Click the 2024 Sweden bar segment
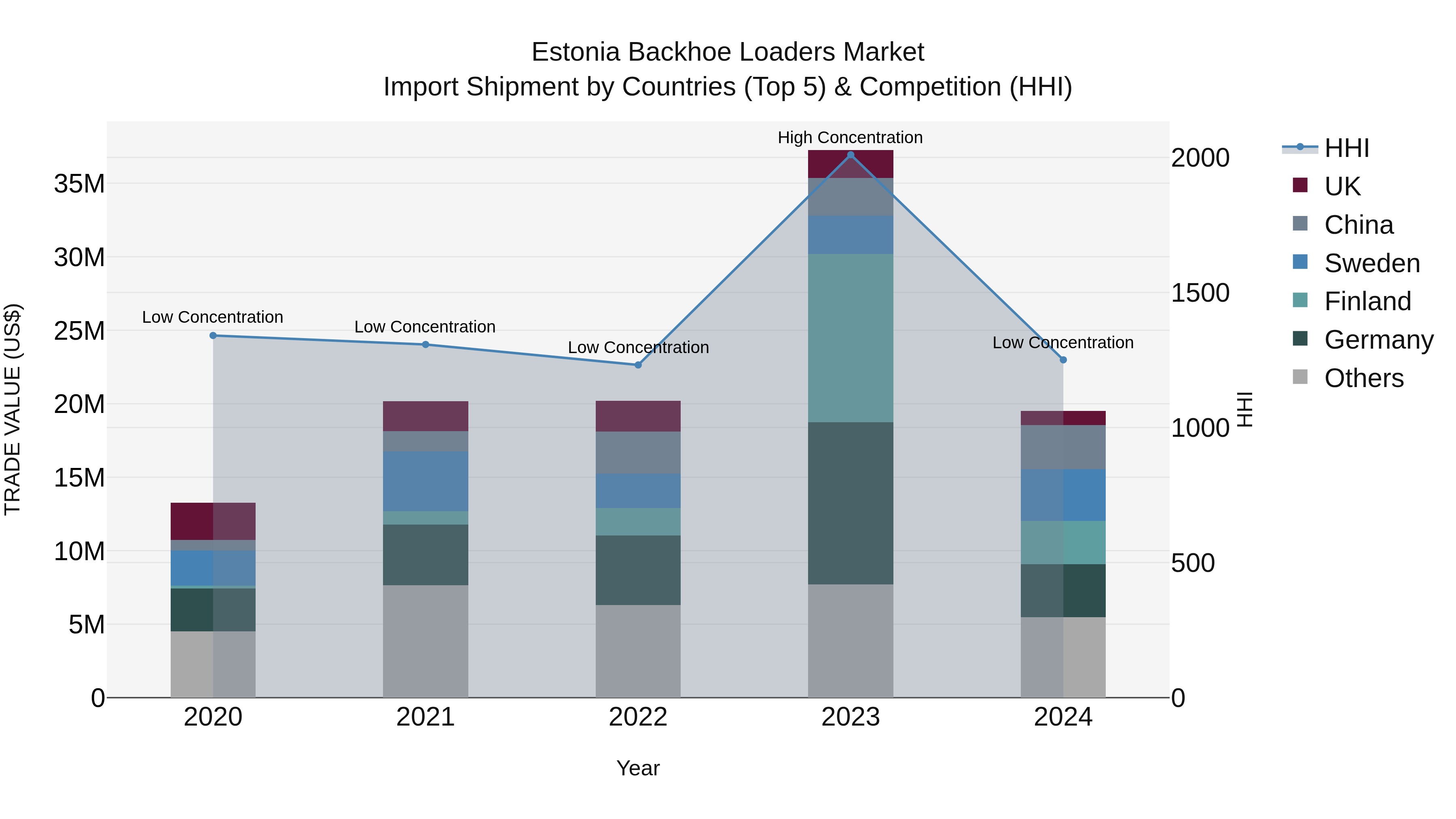Image resolution: width=1456 pixels, height=819 pixels. (x=1063, y=495)
